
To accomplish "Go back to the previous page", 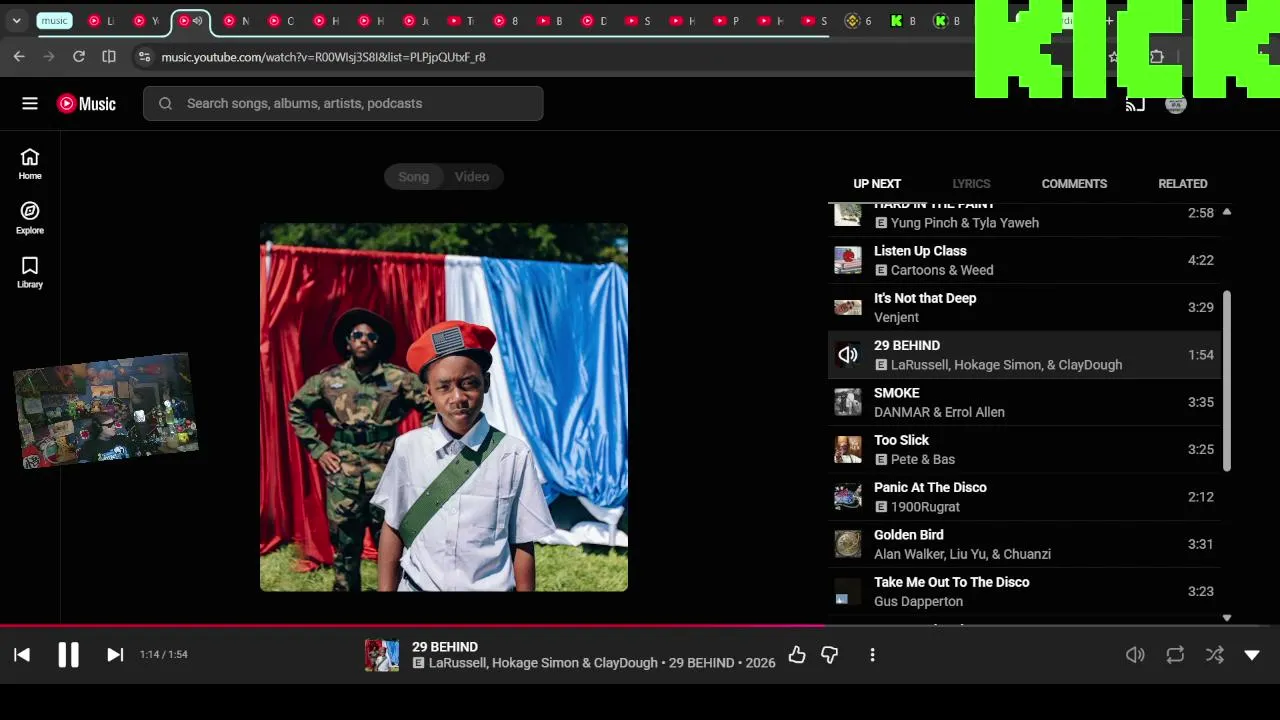I will click(x=19, y=57).
